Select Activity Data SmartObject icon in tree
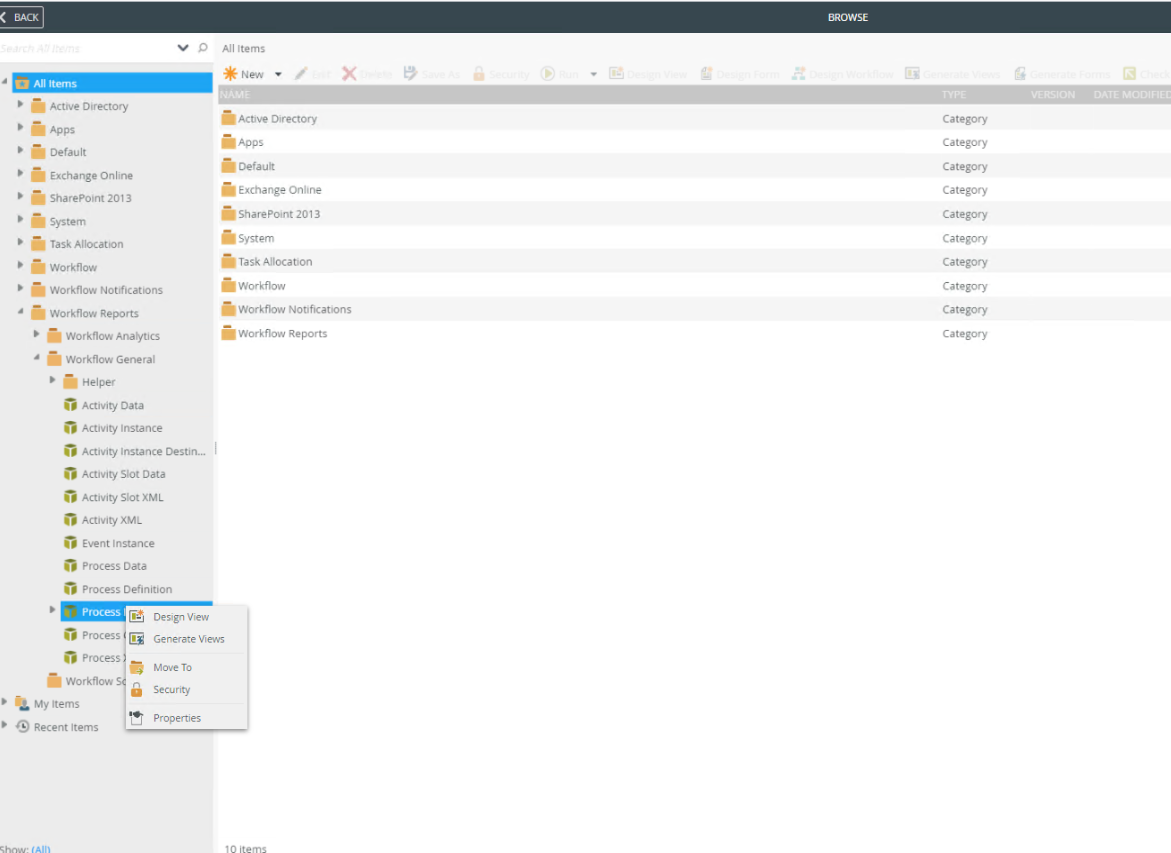Viewport: 1171px width, 853px height. pos(70,405)
